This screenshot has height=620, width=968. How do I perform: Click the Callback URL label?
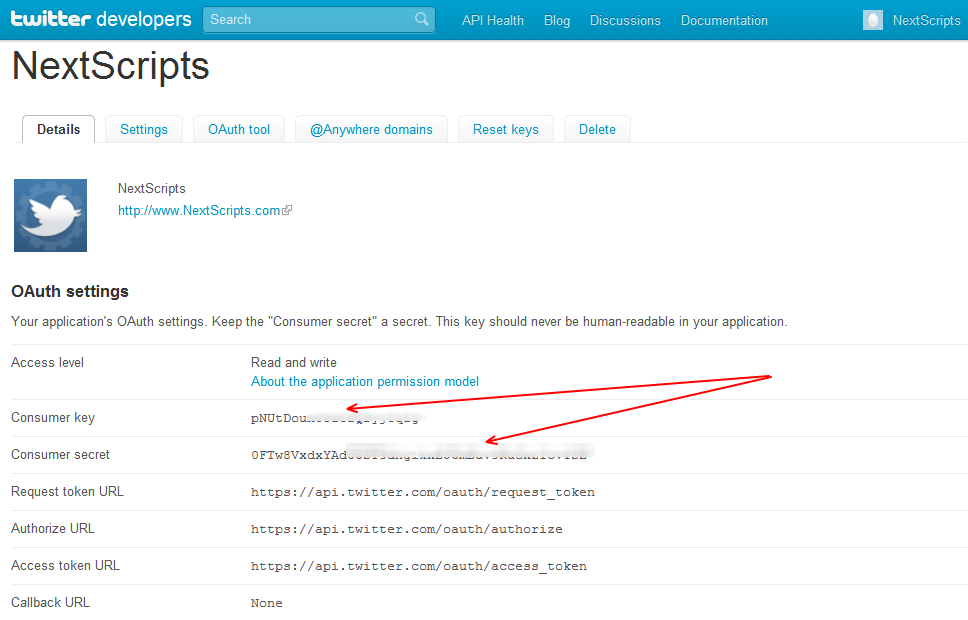pyautogui.click(x=51, y=603)
